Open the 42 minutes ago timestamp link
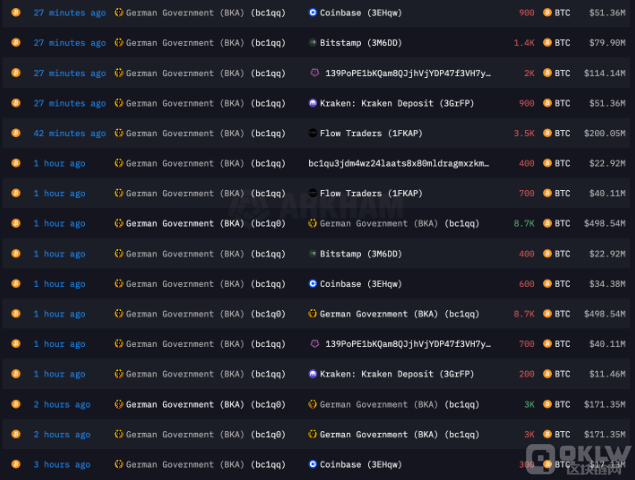The height and width of the screenshot is (480, 635). click(x=70, y=133)
